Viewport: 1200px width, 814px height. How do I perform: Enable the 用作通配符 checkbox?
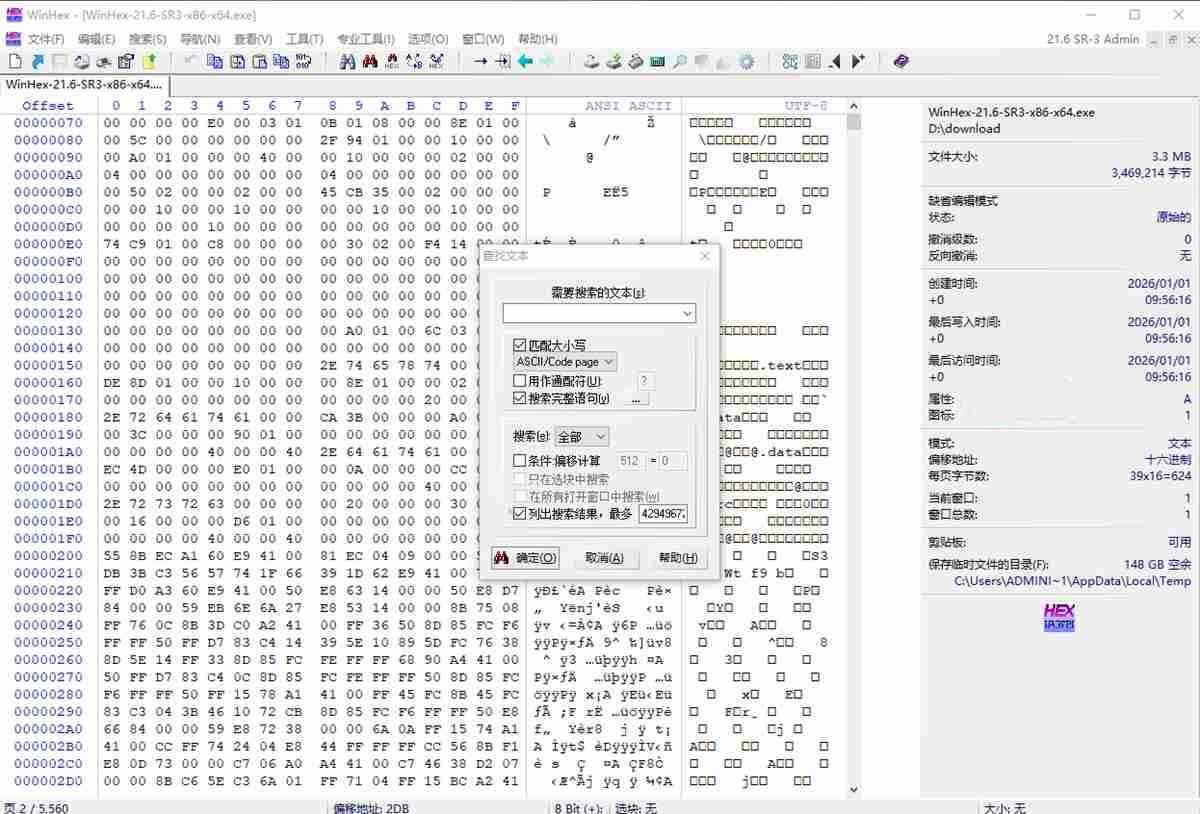[519, 381]
